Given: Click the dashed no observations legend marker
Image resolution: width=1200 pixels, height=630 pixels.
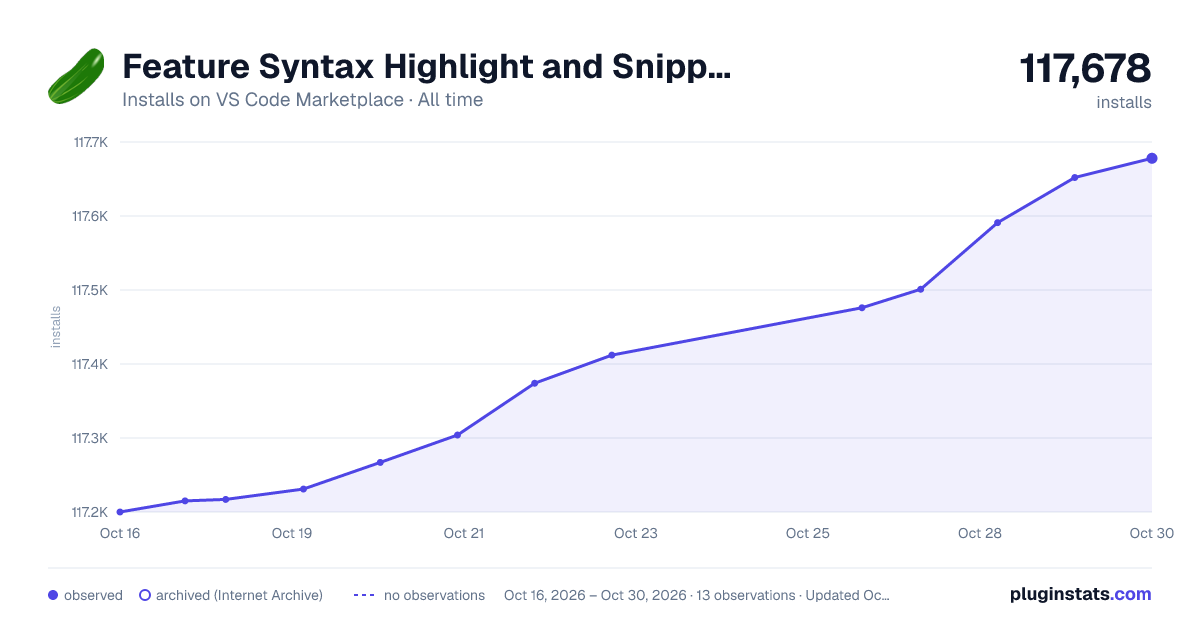Looking at the screenshot, I should pos(364,595).
